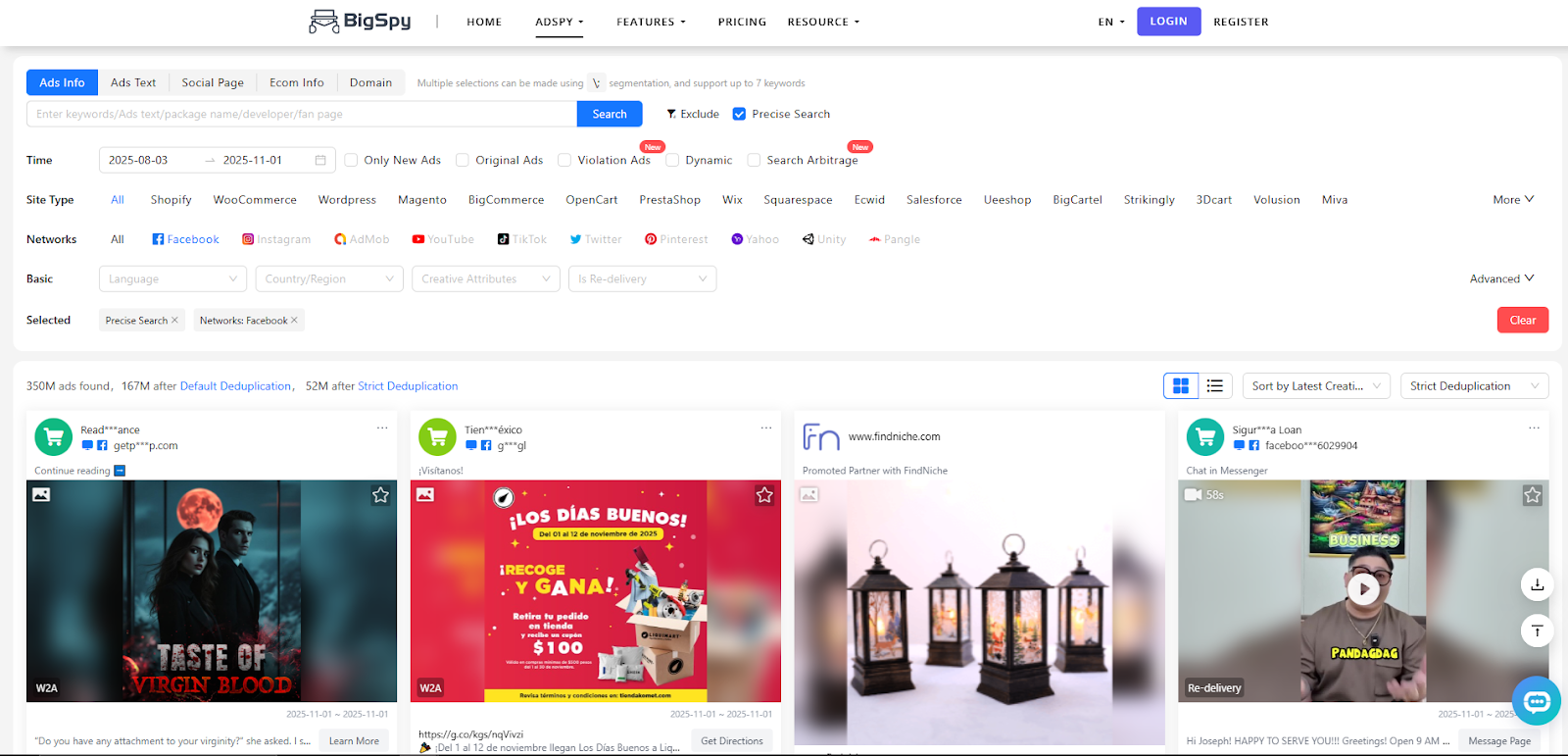Select the Facebook network filter
The height and width of the screenshot is (756, 1568).
(x=185, y=239)
